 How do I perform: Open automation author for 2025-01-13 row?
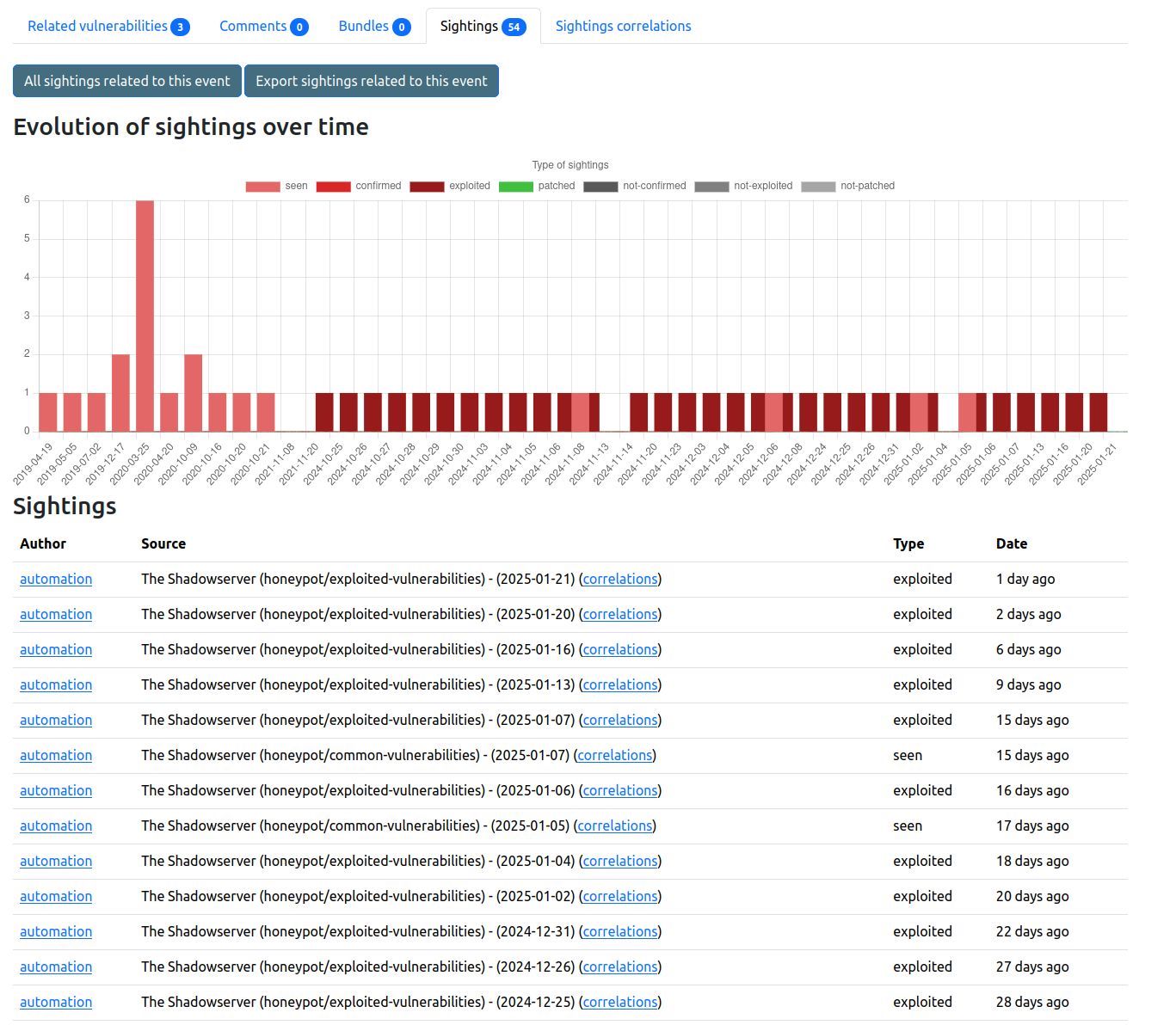click(x=56, y=684)
